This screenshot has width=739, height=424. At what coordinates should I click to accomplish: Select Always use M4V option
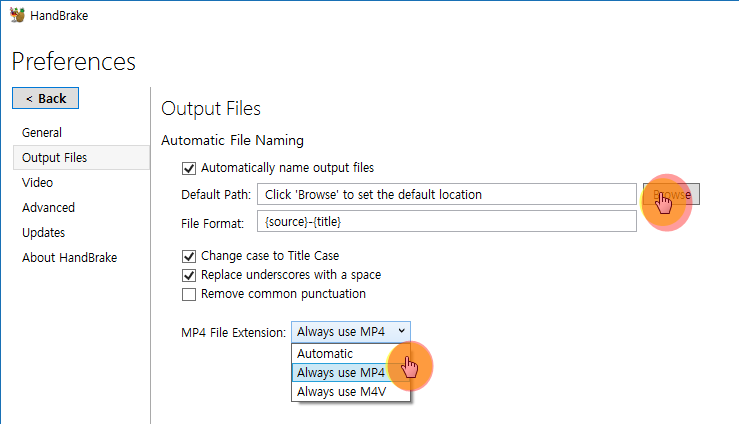coord(351,391)
